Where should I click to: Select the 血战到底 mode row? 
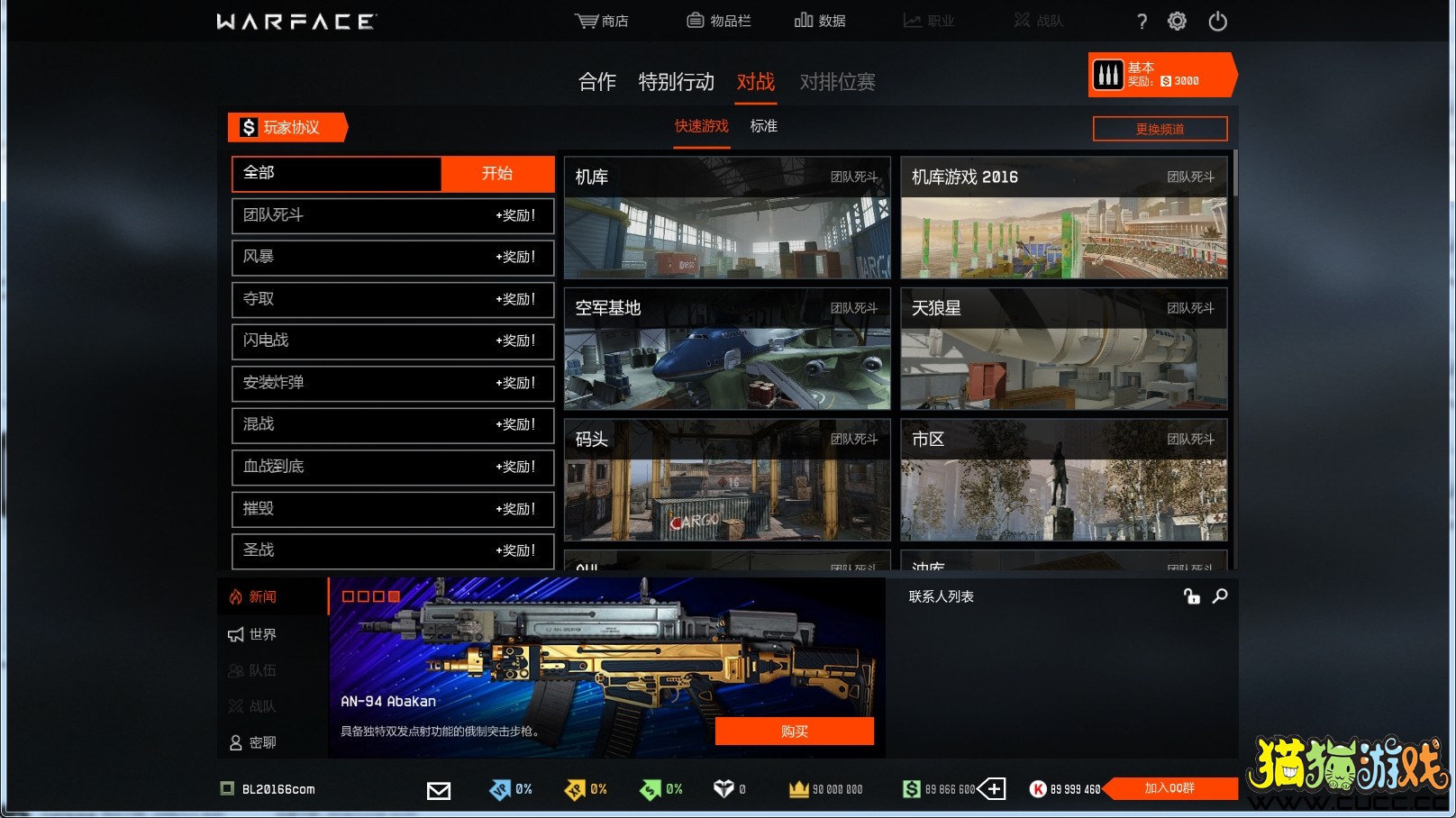[393, 467]
